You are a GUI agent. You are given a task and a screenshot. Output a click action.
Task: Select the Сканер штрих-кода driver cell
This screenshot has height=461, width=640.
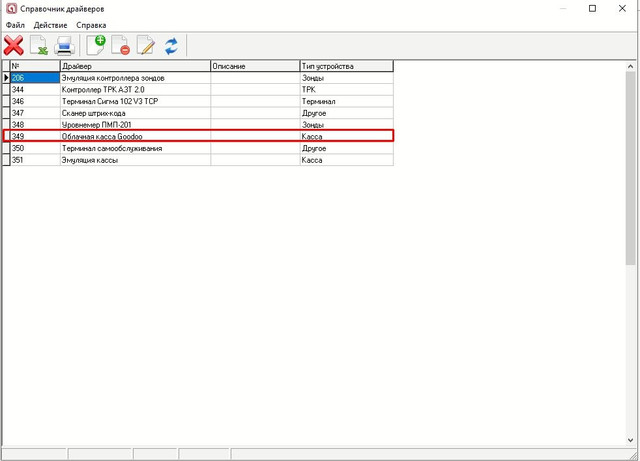click(x=135, y=113)
